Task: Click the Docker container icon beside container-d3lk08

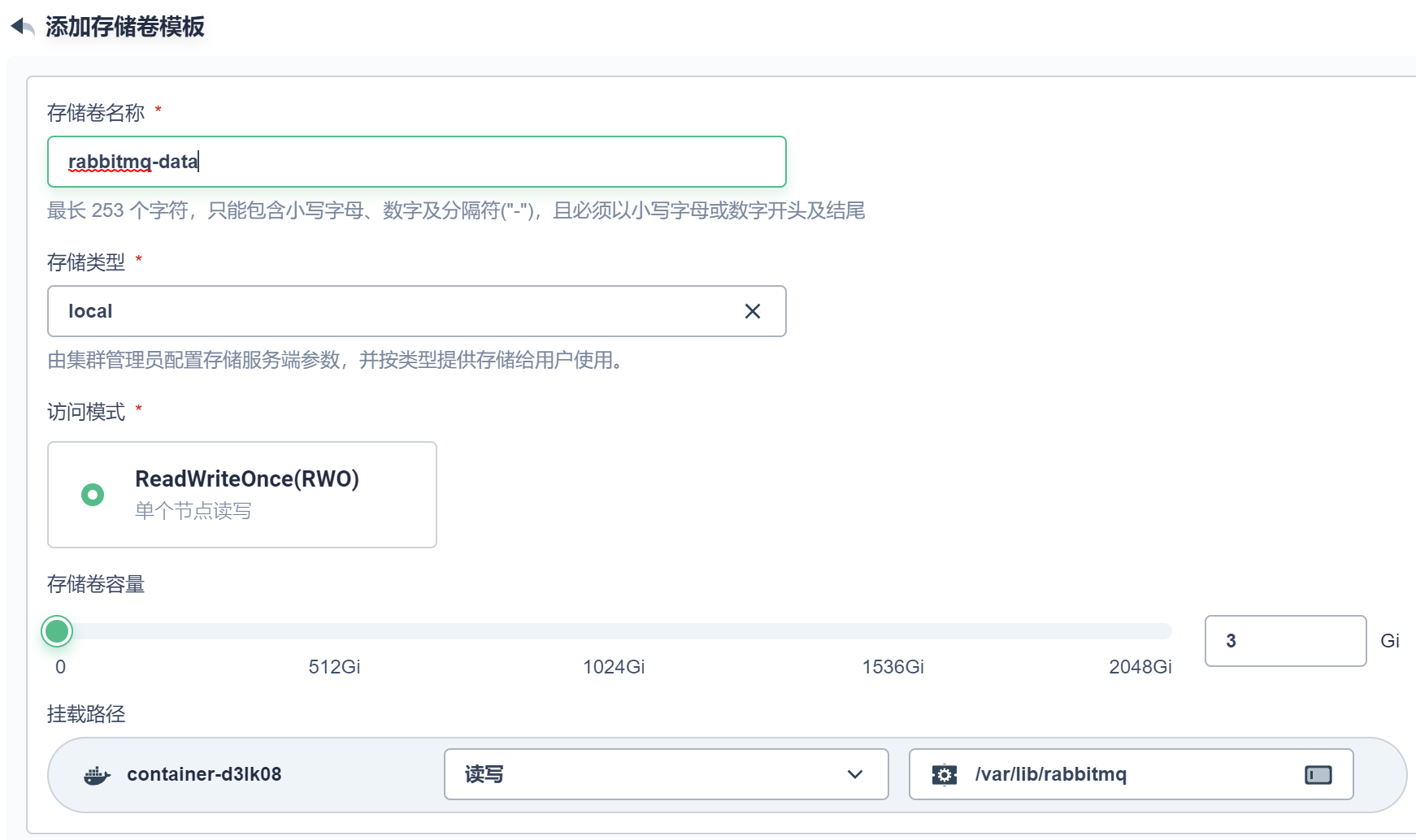Action: point(97,775)
